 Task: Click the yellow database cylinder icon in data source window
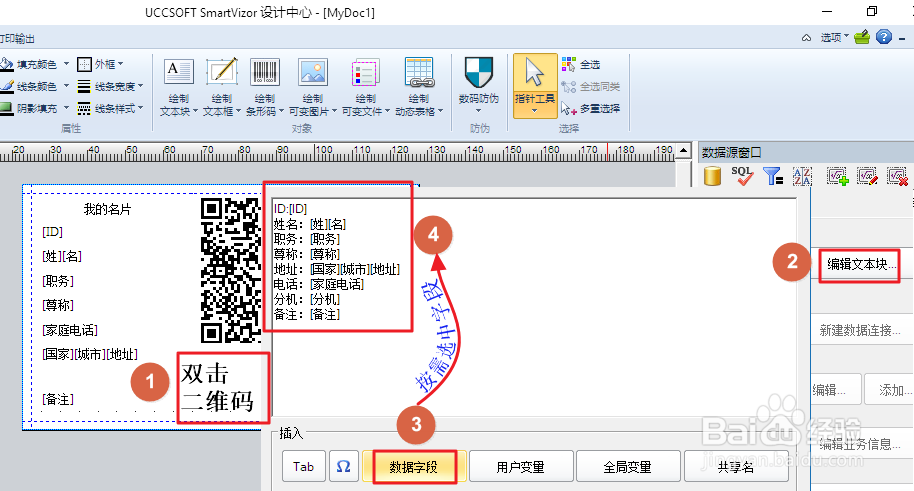[712, 176]
